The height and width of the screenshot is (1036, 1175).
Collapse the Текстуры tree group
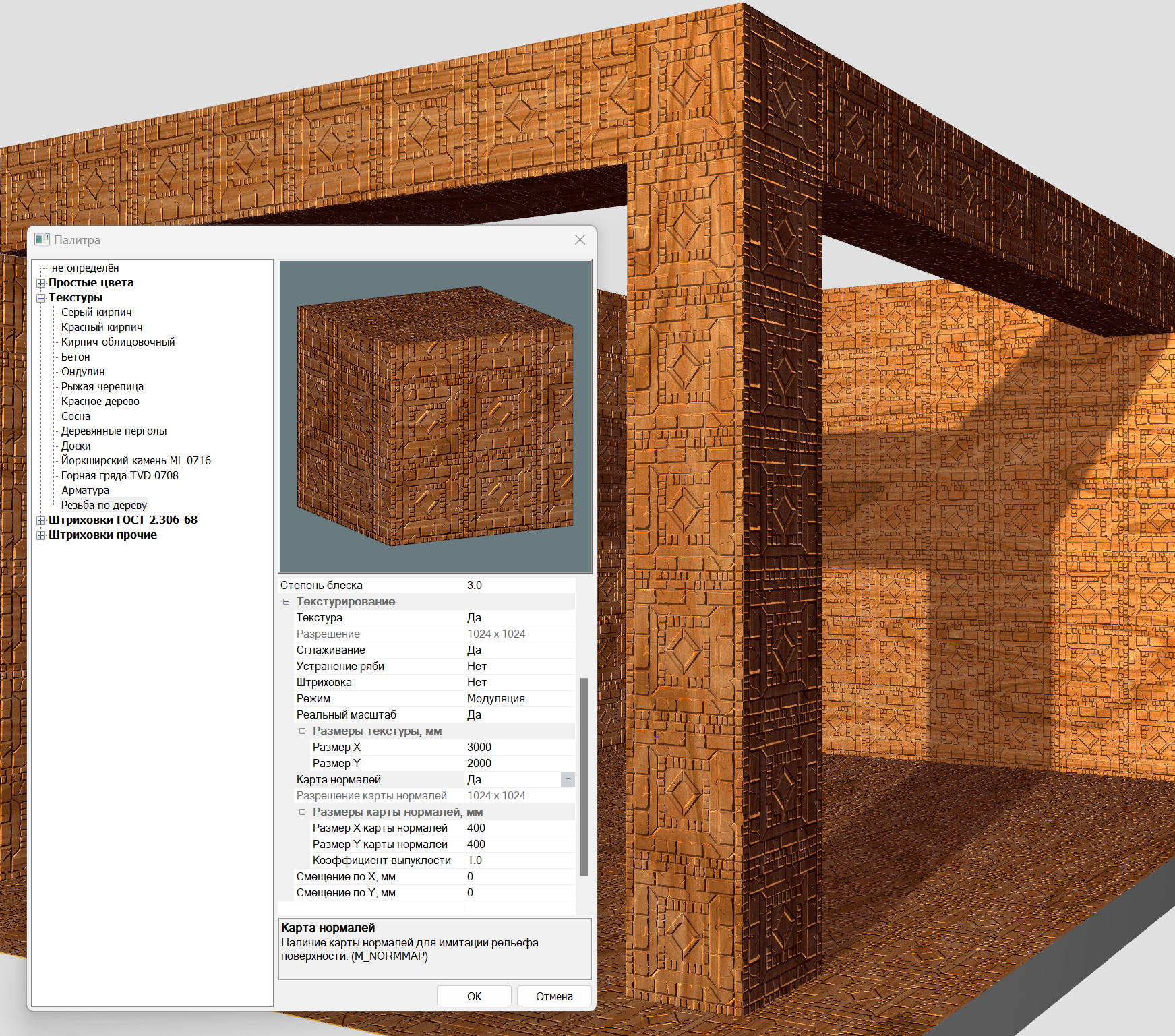pos(41,298)
